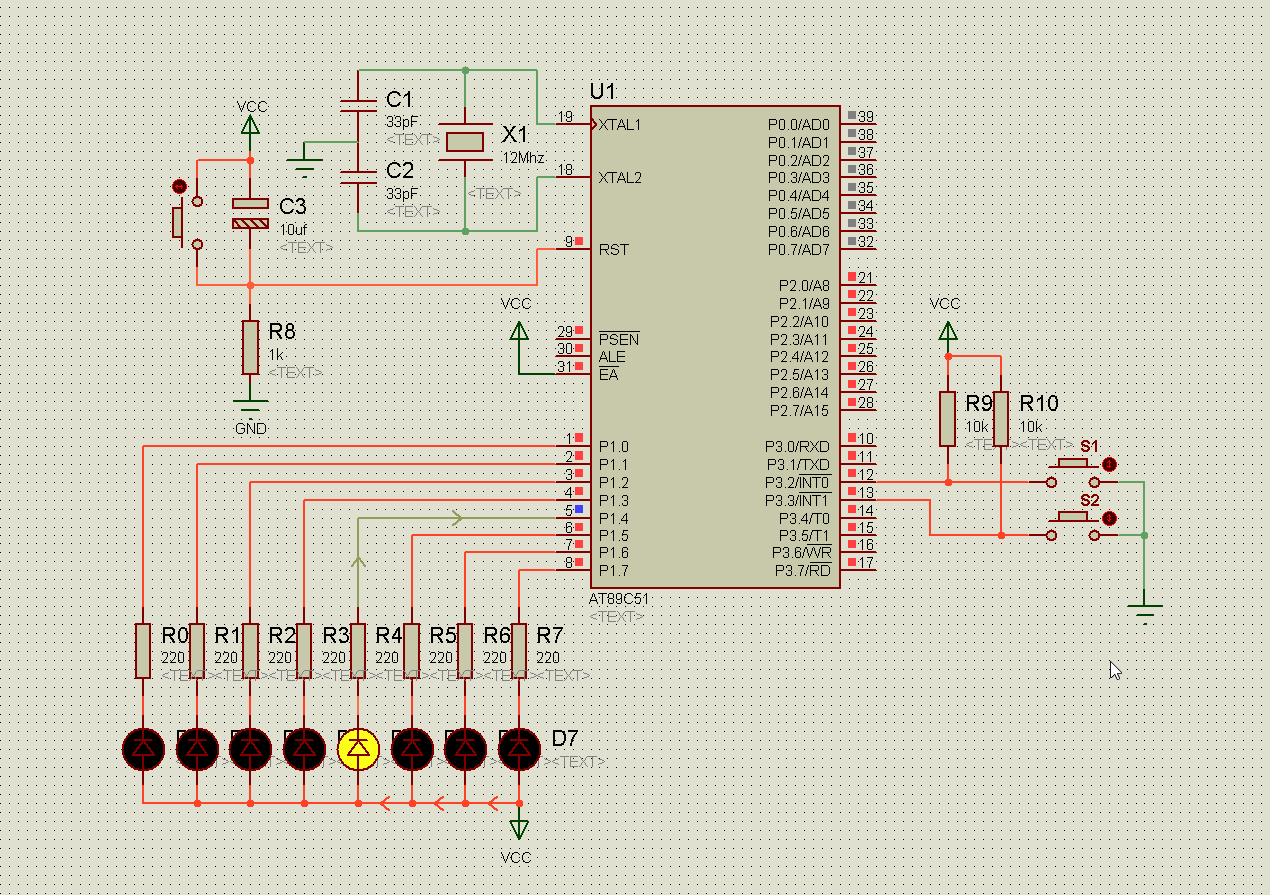
Task: Click the 10uf value under C3
Action: point(293,229)
